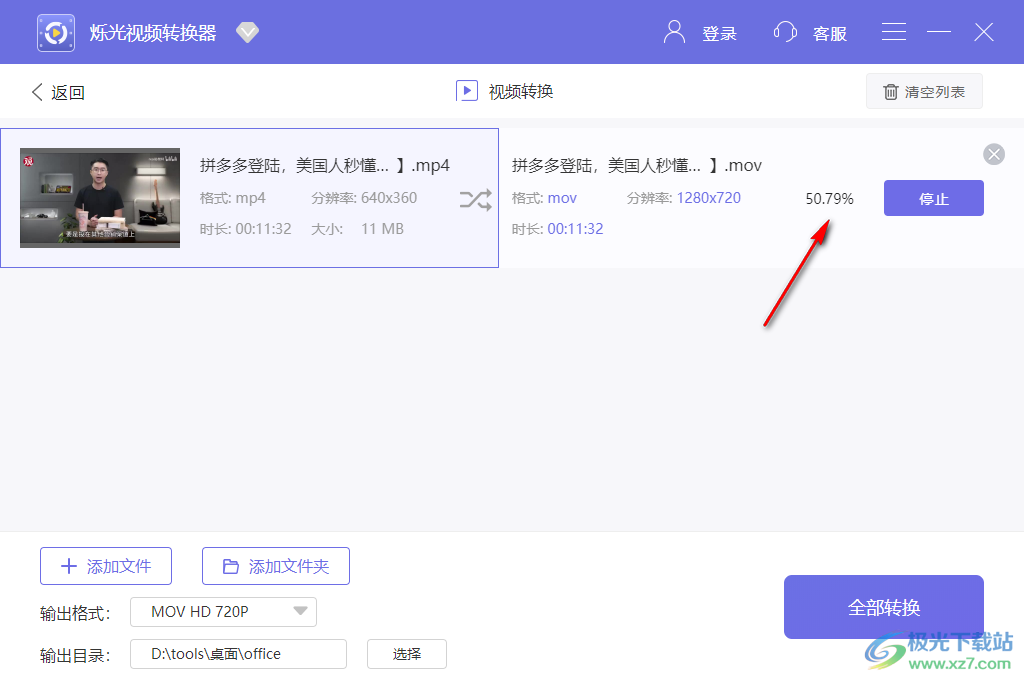Click source resolution 640x360 text
Viewport: 1024px width, 680px height.
pyautogui.click(x=389, y=198)
